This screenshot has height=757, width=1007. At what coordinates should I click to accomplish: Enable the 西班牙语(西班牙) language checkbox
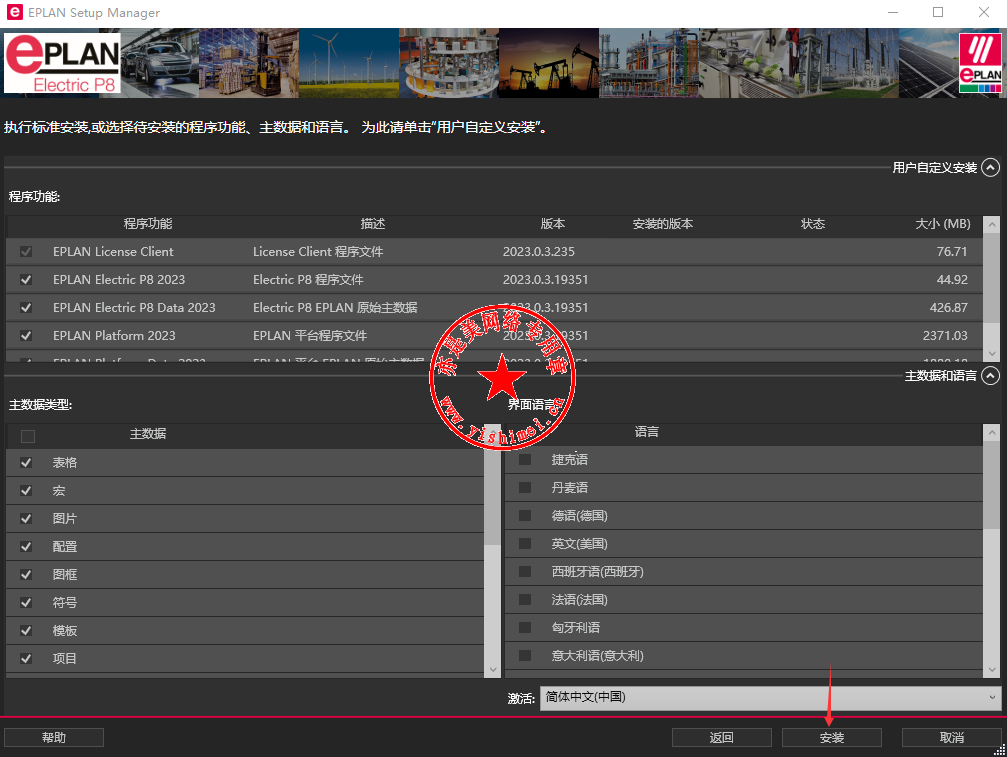click(525, 571)
